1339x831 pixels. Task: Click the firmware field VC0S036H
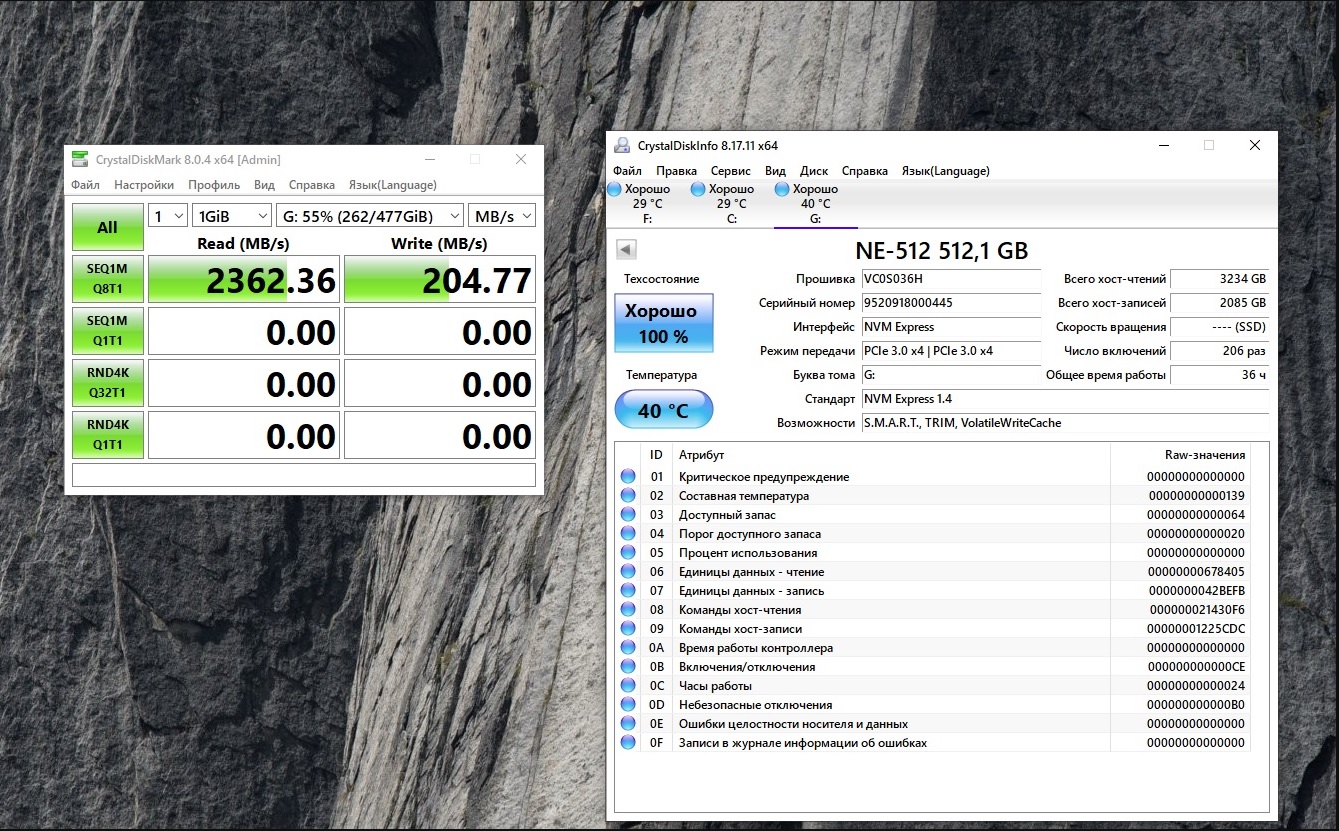[950, 279]
